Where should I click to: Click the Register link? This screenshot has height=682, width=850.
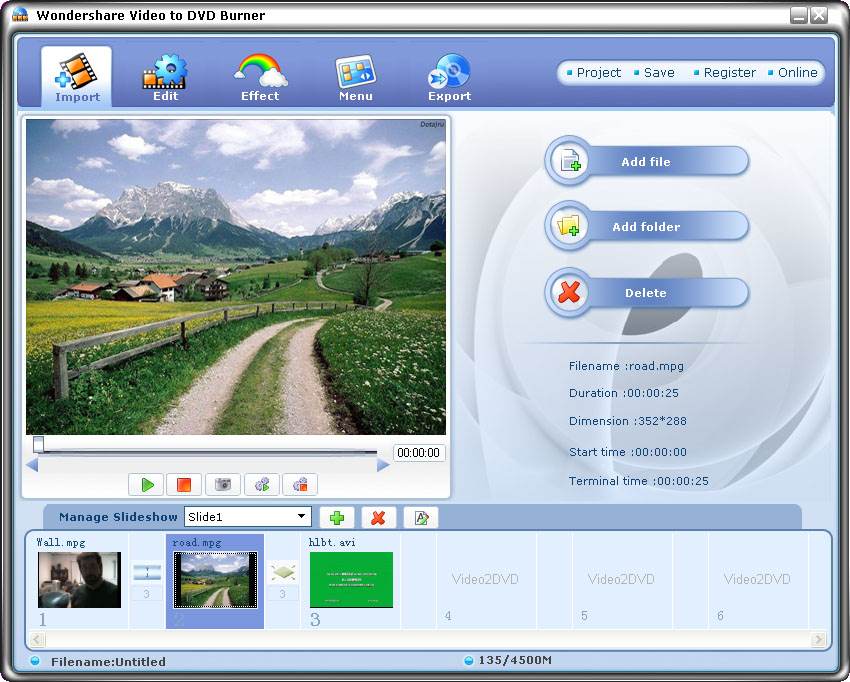coord(729,73)
